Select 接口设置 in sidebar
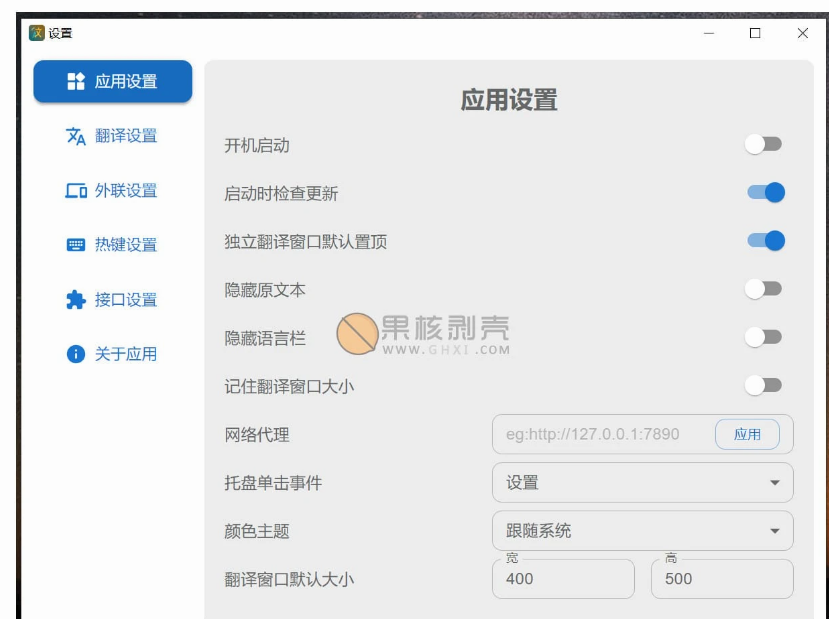 pos(112,300)
